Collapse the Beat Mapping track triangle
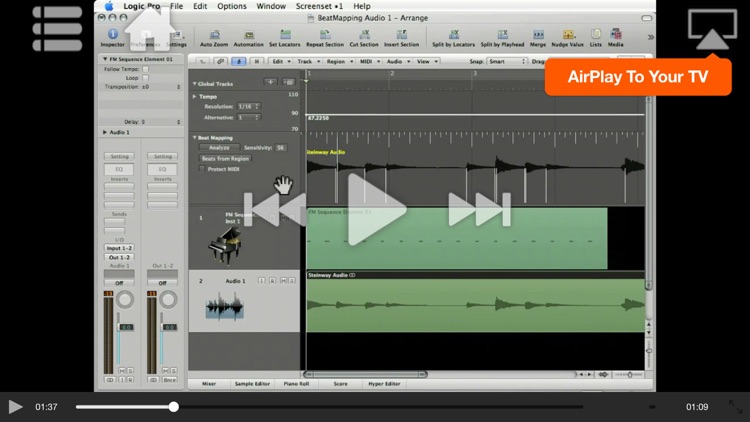This screenshot has width=750, height=422. tap(195, 138)
